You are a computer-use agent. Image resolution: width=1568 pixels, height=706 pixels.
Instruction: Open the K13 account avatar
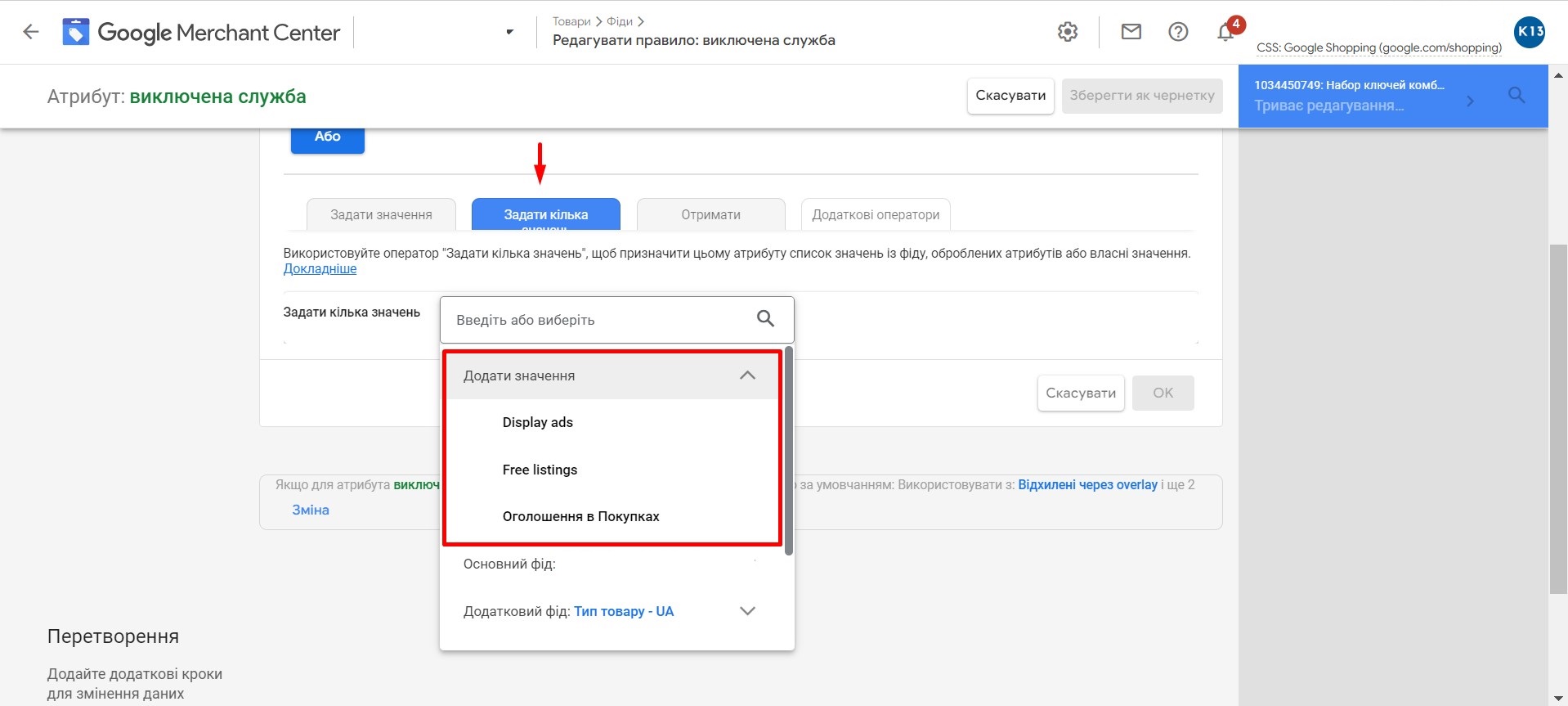click(1530, 32)
